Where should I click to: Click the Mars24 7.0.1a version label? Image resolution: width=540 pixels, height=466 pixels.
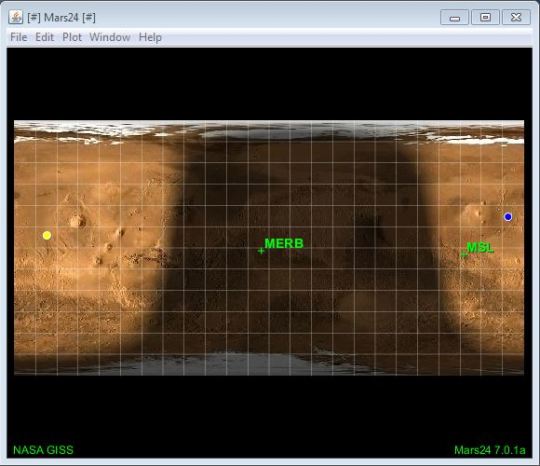490,450
